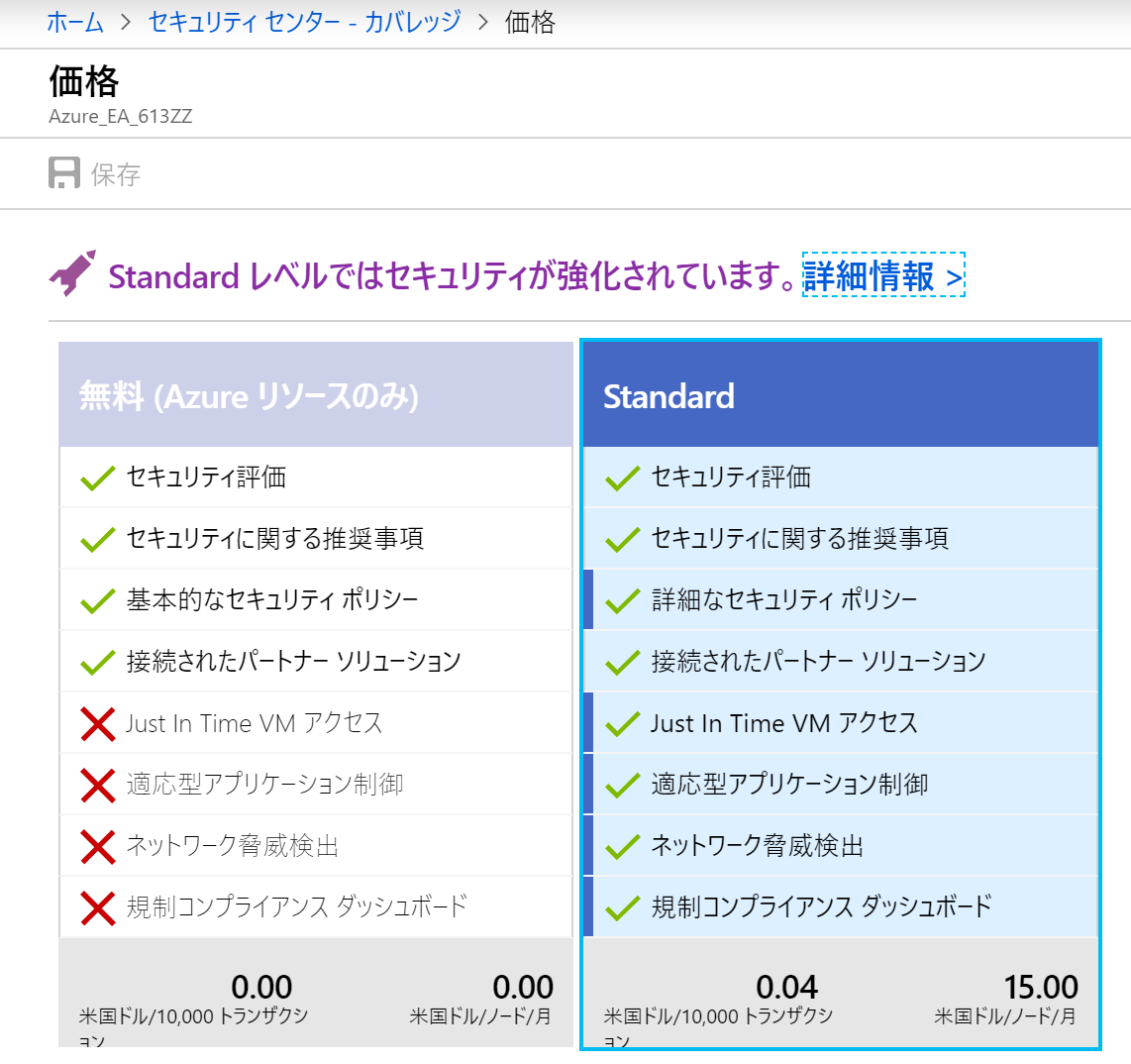1131x1064 pixels.
Task: Click Standard レベルではセキュリティが強化されています banner text
Action: point(453,275)
